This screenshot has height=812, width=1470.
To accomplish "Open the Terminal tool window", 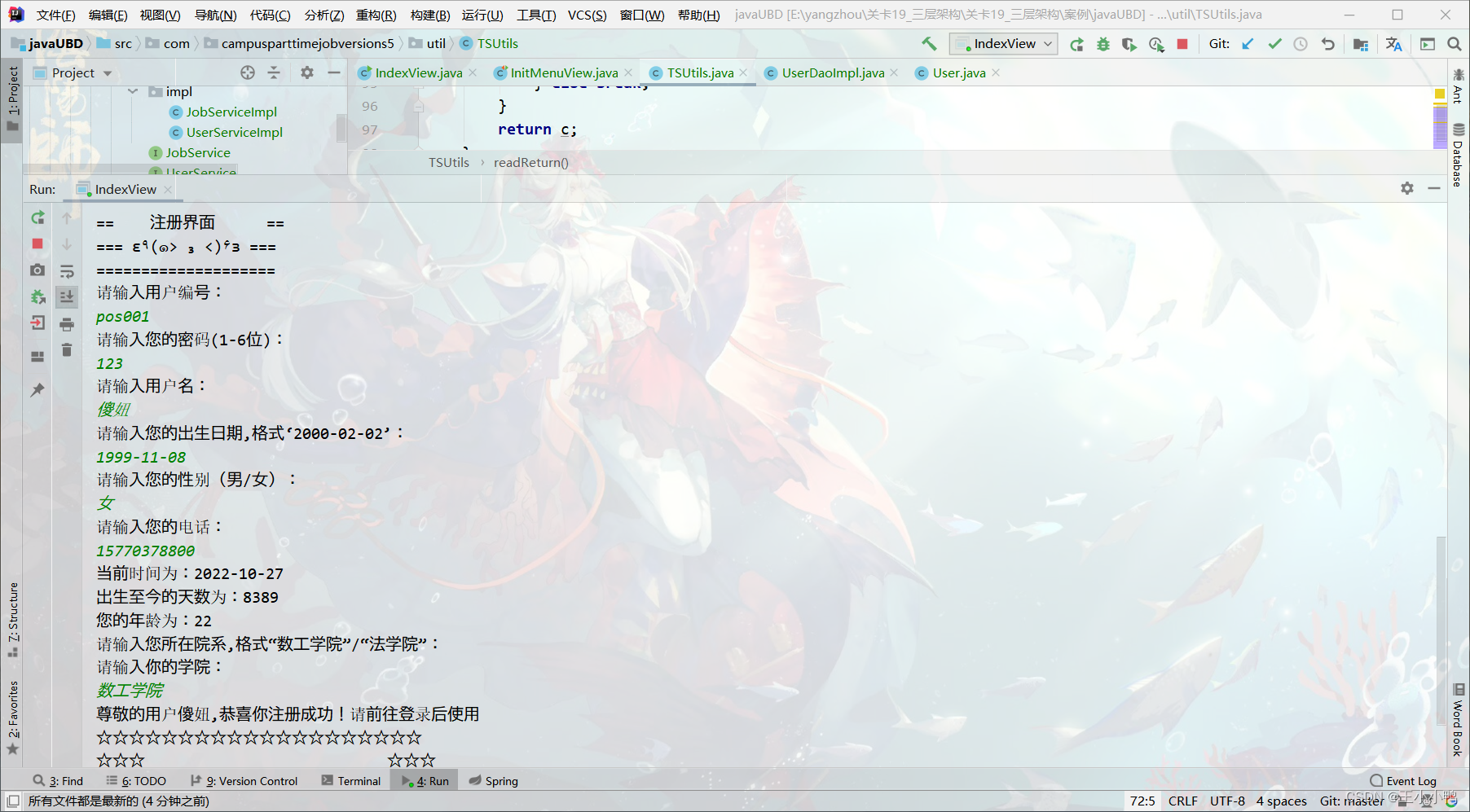I will click(351, 781).
